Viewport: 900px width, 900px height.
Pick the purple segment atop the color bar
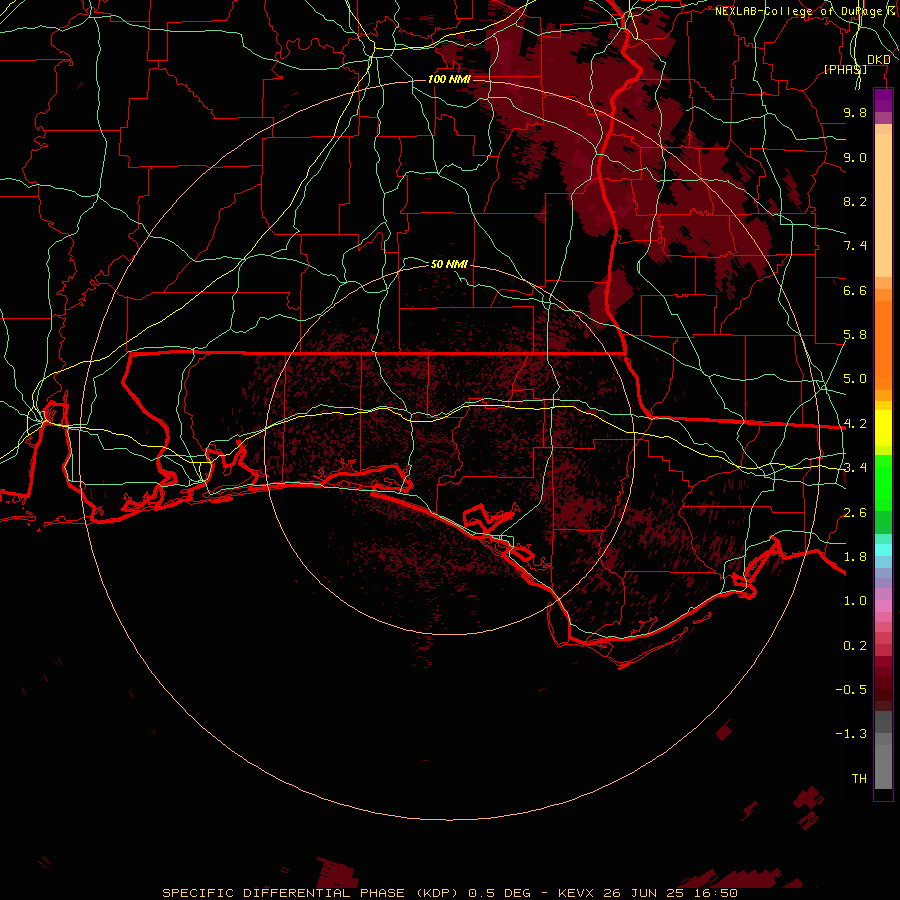(883, 101)
